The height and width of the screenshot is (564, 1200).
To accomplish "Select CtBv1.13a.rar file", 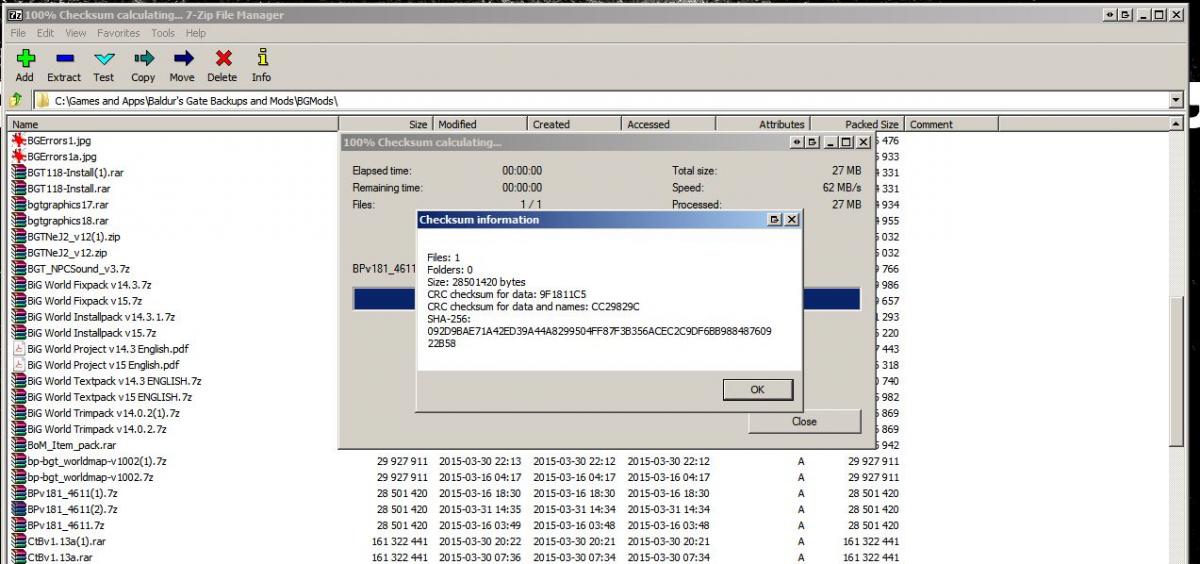I will (x=60, y=557).
